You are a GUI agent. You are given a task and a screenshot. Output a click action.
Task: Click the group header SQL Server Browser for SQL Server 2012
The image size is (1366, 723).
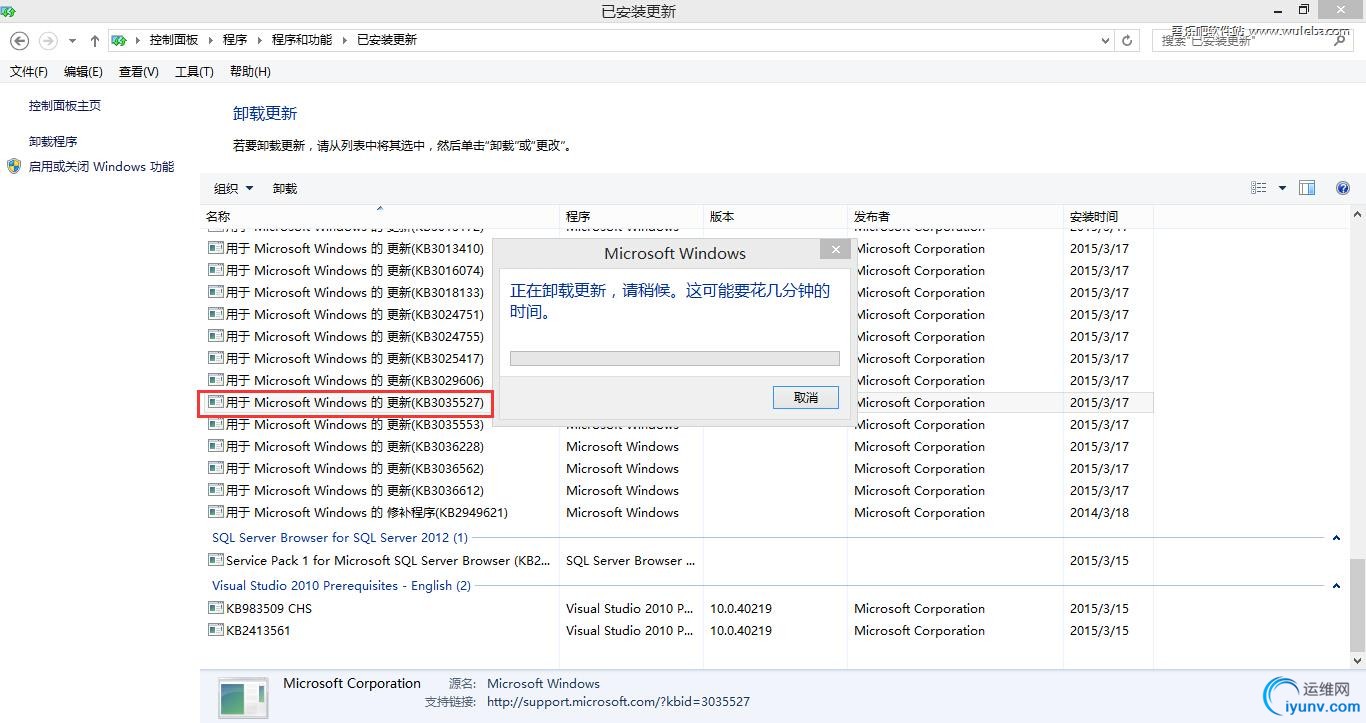pos(340,538)
